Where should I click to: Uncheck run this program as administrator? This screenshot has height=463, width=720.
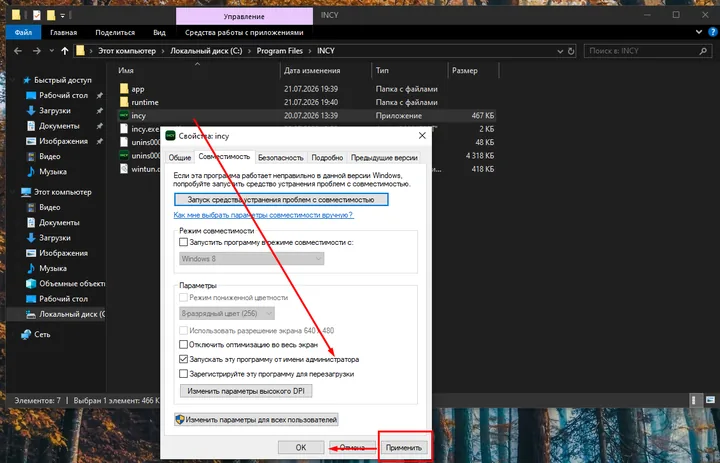pos(183,359)
